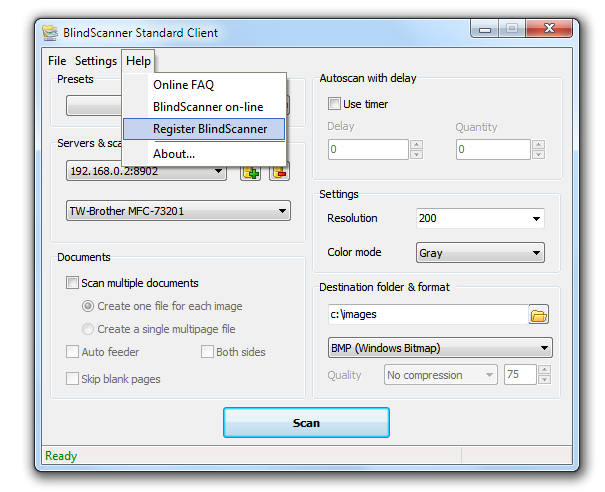Click the c:\images destination path field

tap(428, 314)
